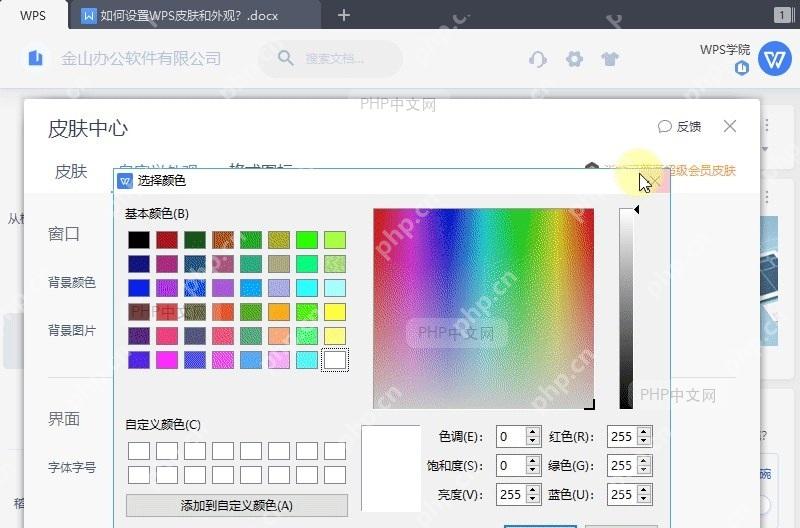Decrease the 亮度 brightness value
The width and height of the screenshot is (800, 528).
coord(533,500)
